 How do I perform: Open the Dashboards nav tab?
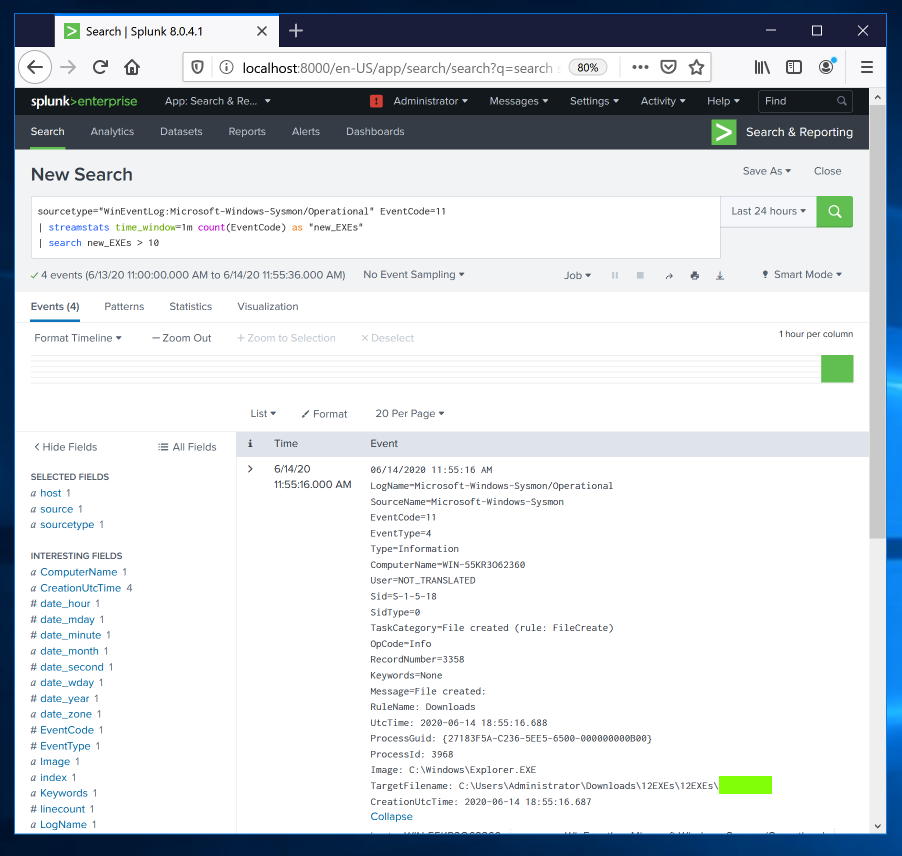click(x=375, y=132)
